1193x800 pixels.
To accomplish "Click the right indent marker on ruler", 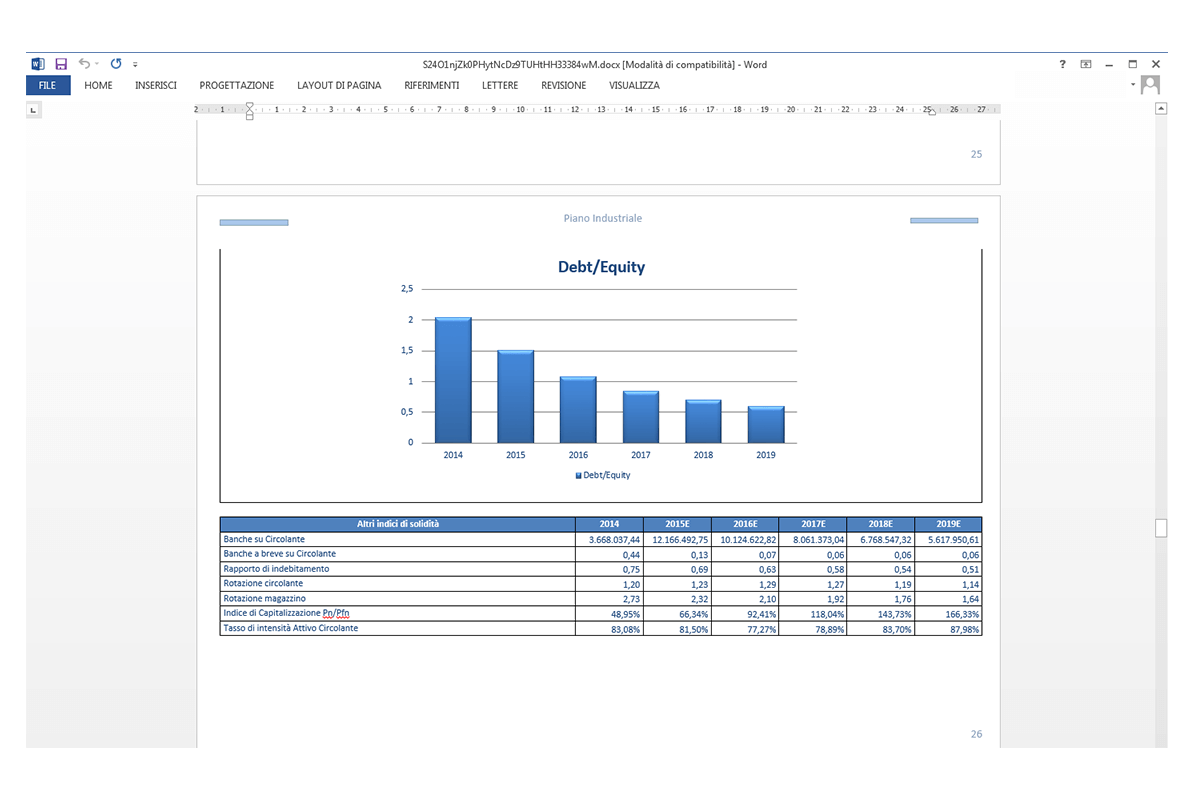I will 932,112.
